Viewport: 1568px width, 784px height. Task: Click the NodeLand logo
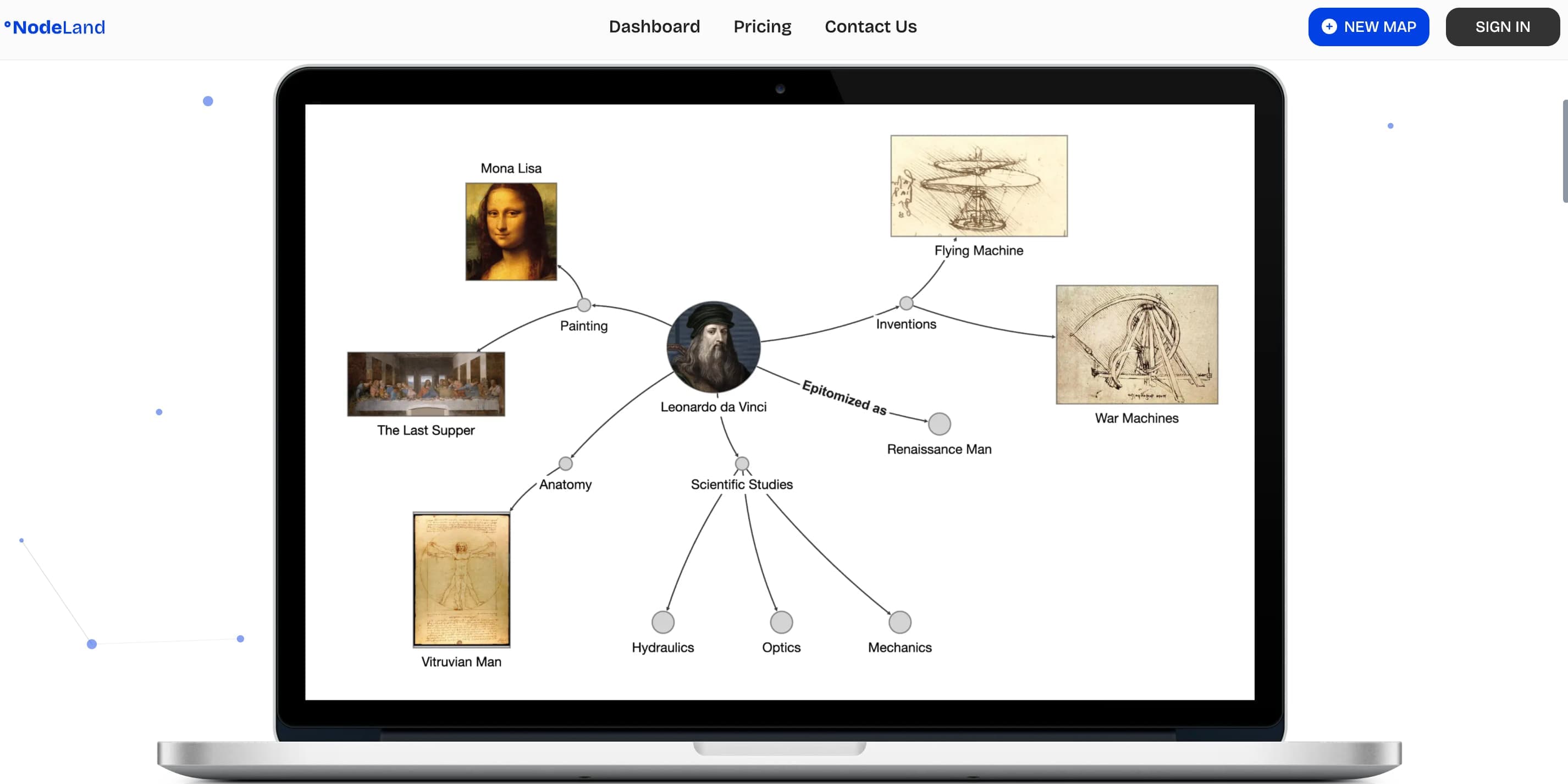[x=55, y=27]
